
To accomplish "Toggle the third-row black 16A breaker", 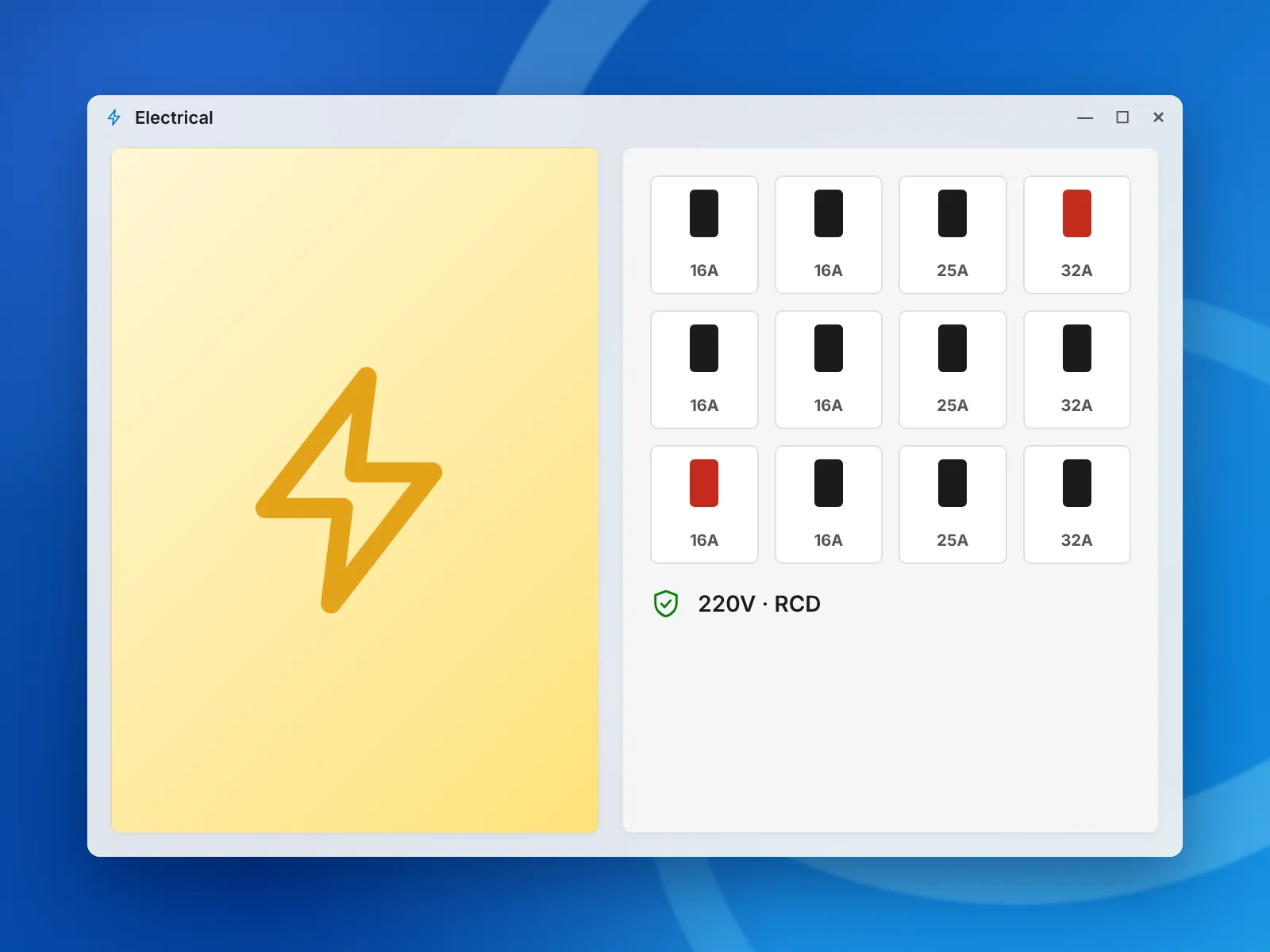I will point(829,505).
